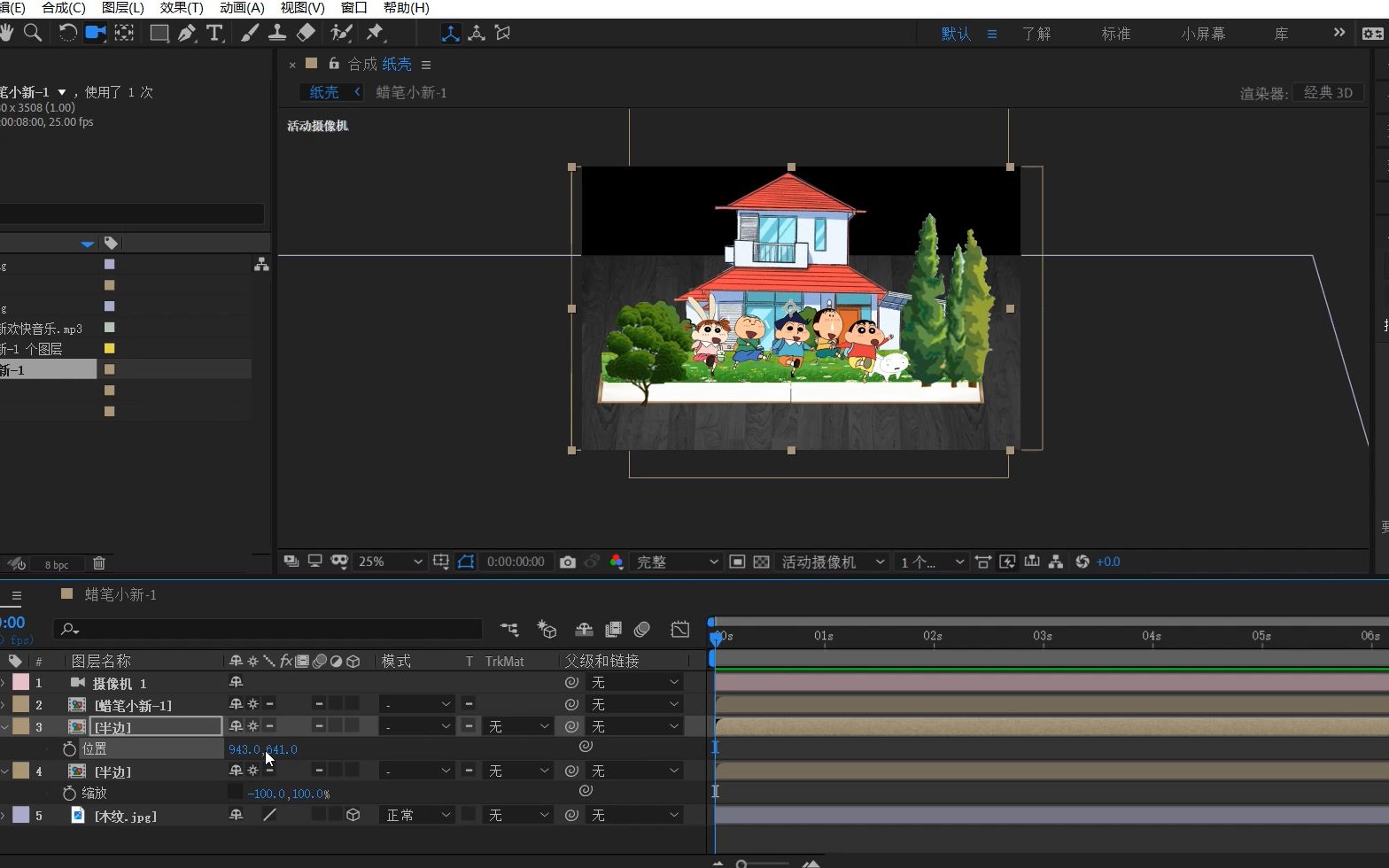This screenshot has height=868, width=1389.
Task: Toggle mask and shape path visibility
Action: [x=466, y=562]
